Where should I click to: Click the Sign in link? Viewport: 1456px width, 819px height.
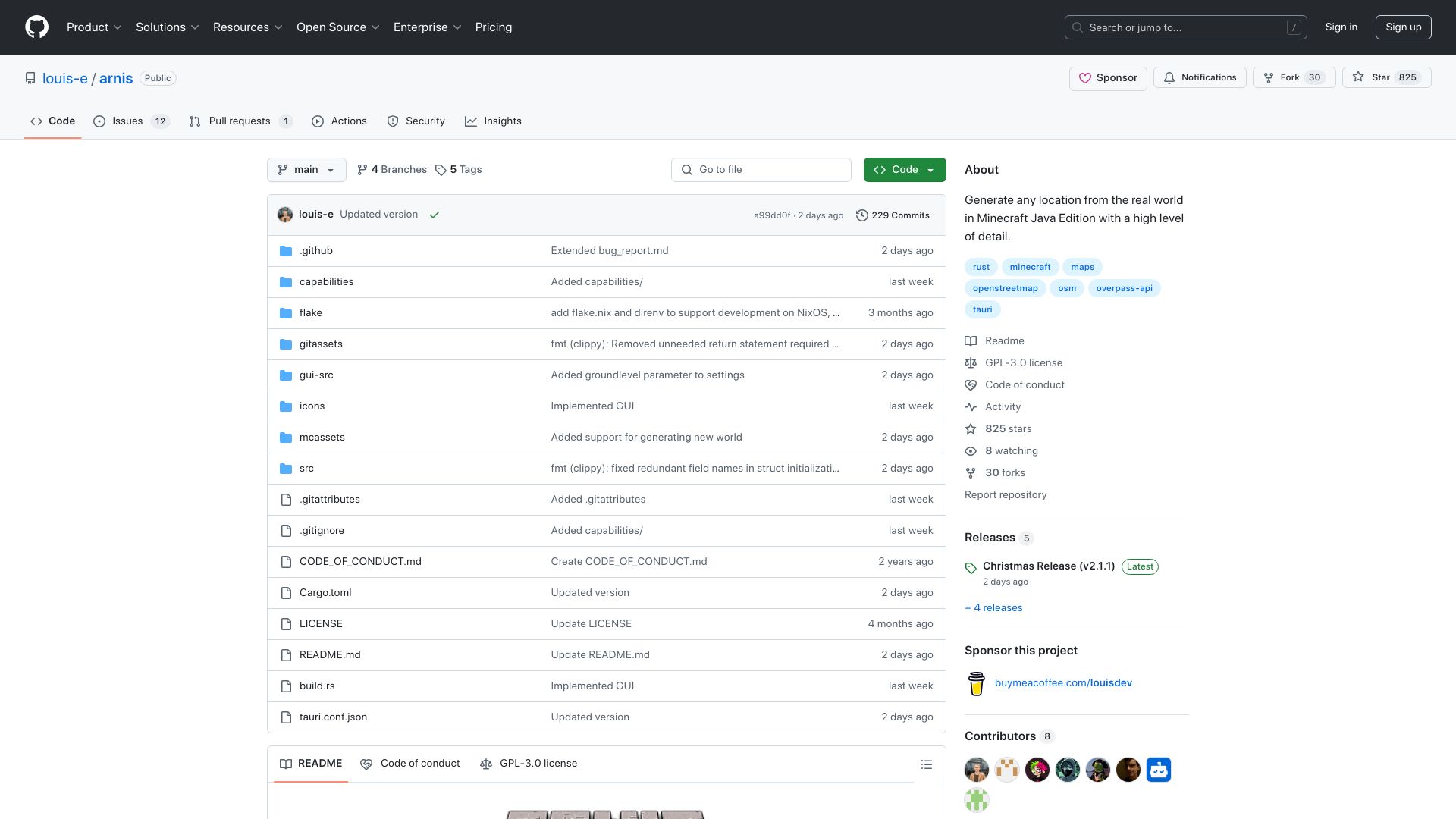[x=1341, y=27]
